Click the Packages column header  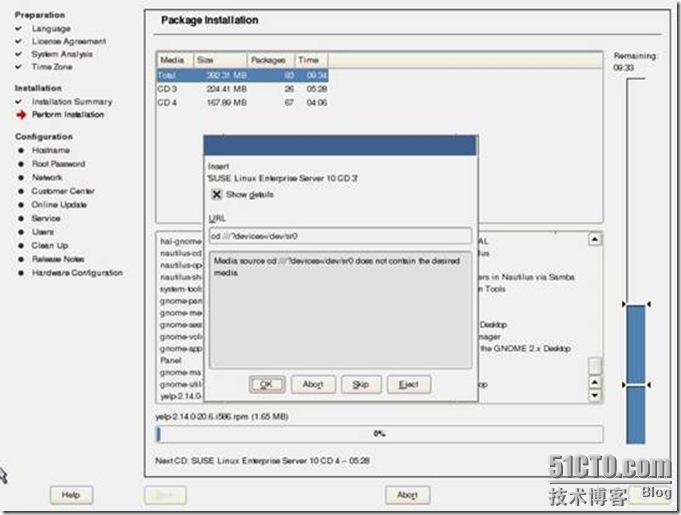[271, 60]
